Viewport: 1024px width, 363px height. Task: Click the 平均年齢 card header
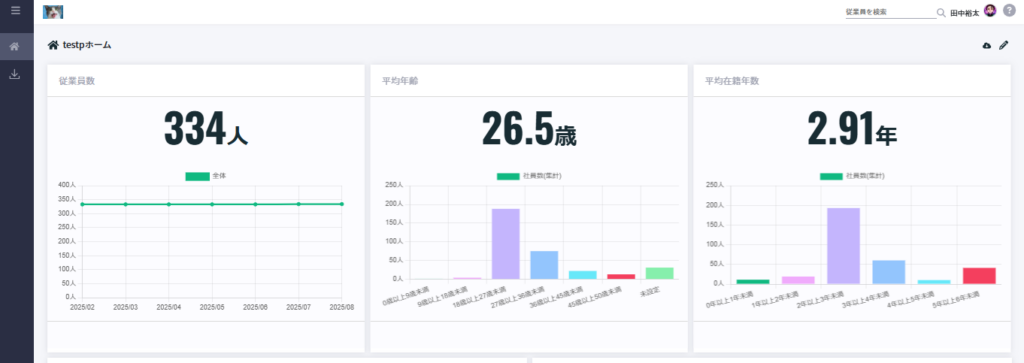pos(529,81)
